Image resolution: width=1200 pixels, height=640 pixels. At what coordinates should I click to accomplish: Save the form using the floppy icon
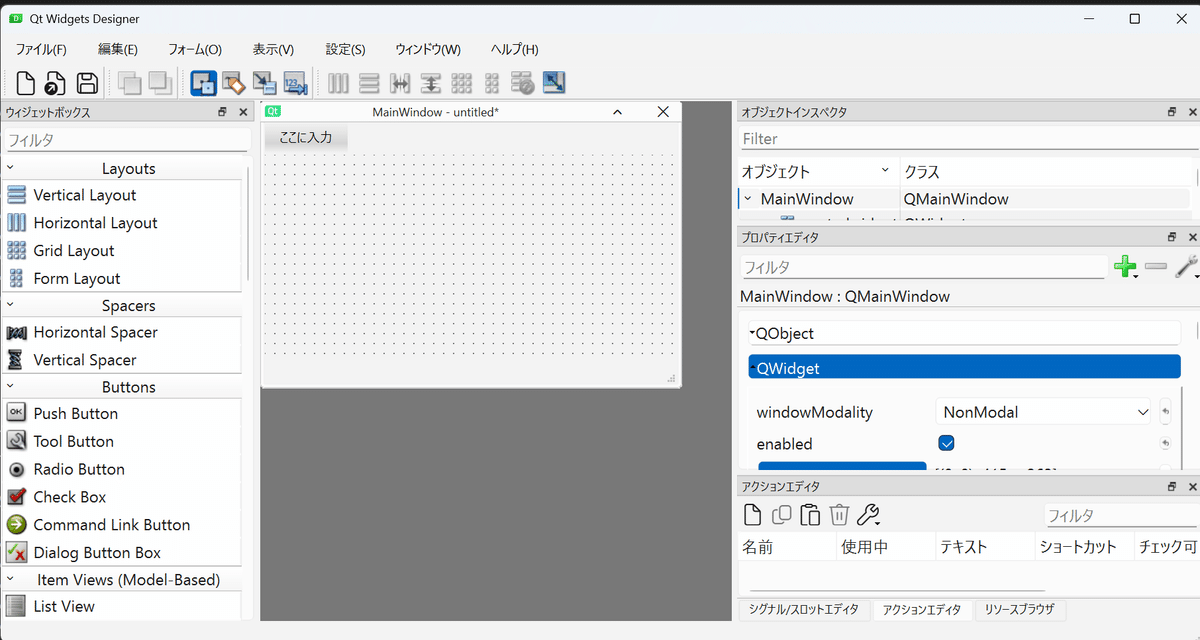point(87,83)
